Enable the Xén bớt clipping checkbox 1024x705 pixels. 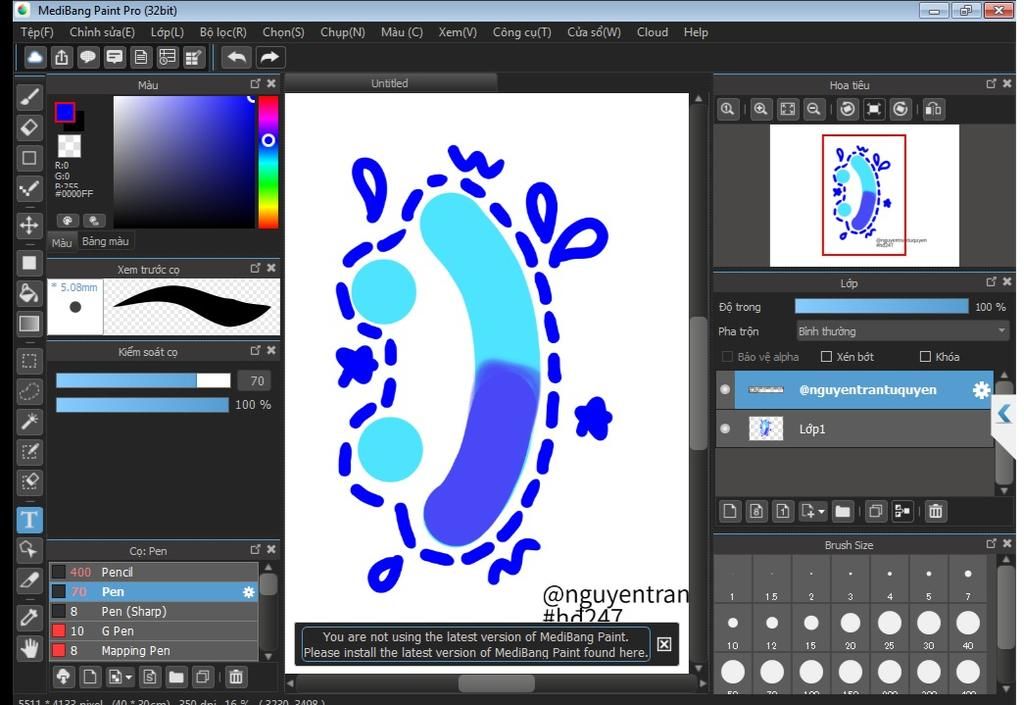(826, 356)
